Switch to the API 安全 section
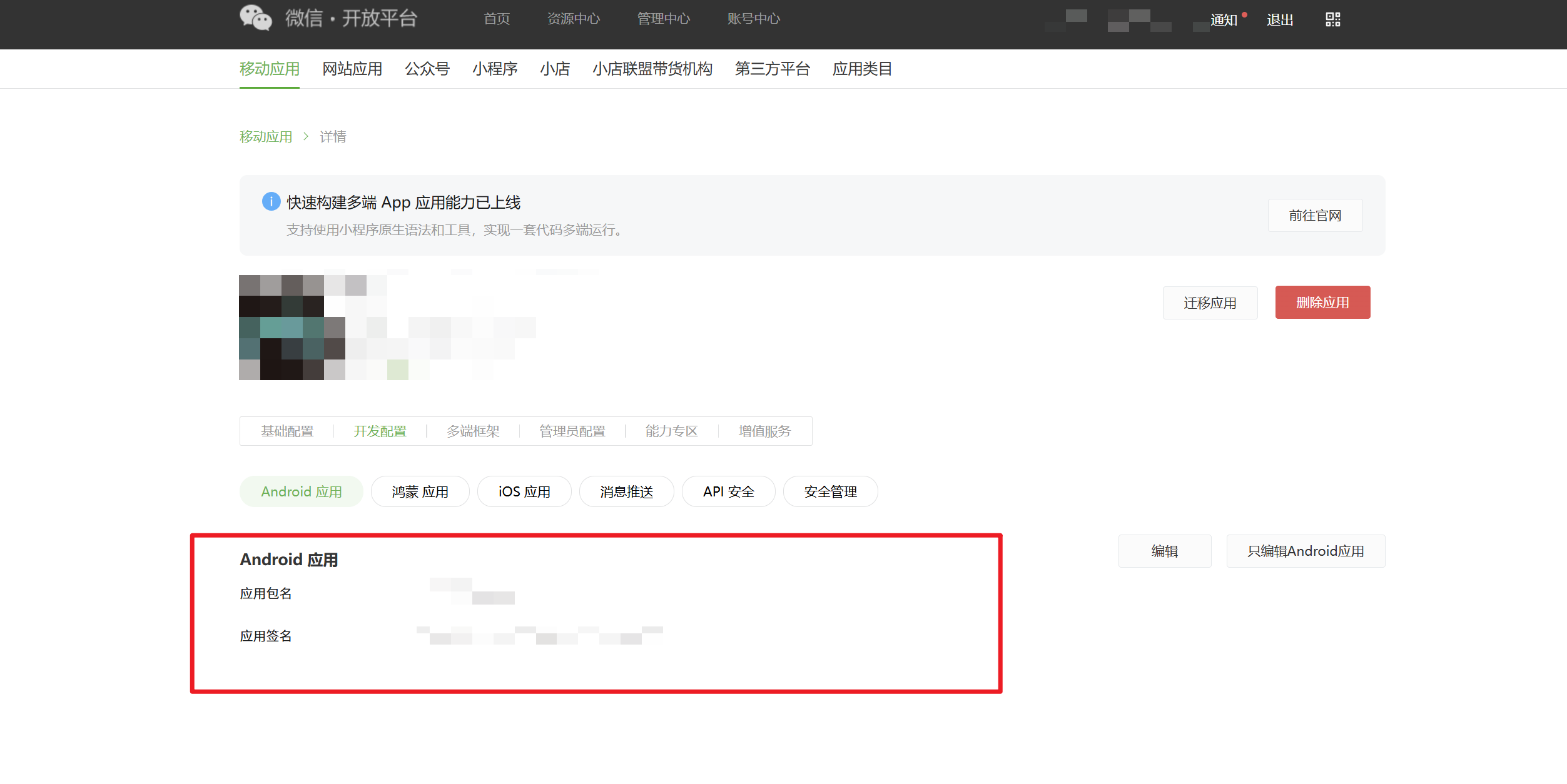1567x784 pixels. pyautogui.click(x=728, y=491)
